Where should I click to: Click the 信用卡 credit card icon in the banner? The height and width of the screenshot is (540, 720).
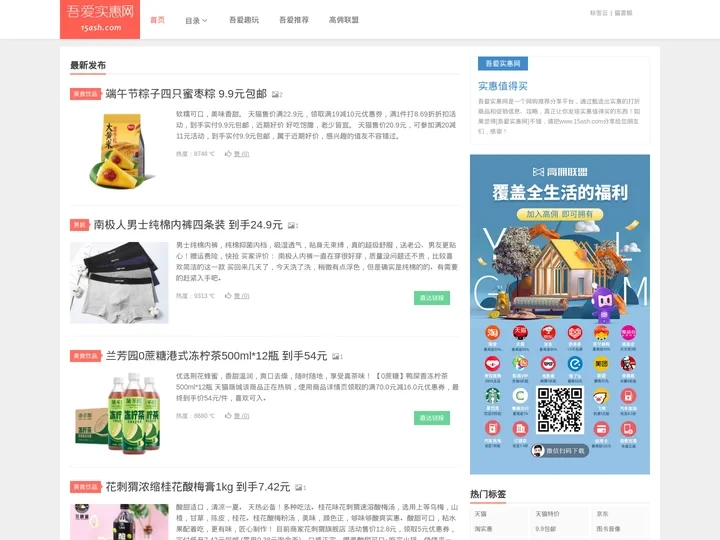click(x=601, y=428)
